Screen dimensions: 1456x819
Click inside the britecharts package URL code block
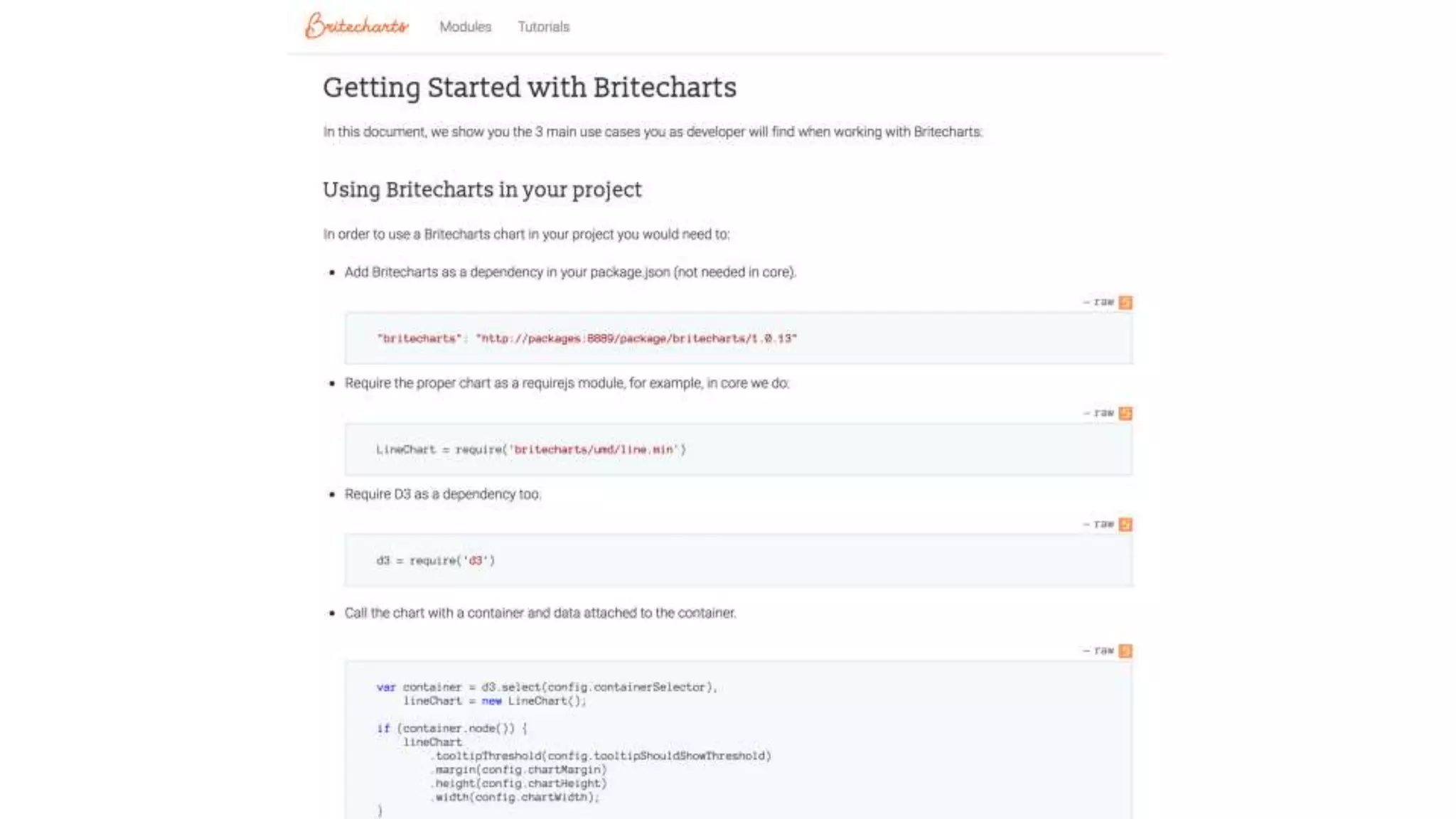pyautogui.click(x=739, y=338)
